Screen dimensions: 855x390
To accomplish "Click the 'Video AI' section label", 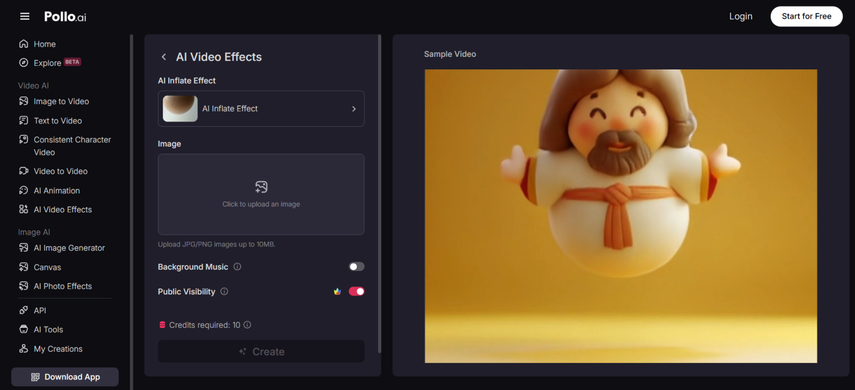I will [34, 86].
